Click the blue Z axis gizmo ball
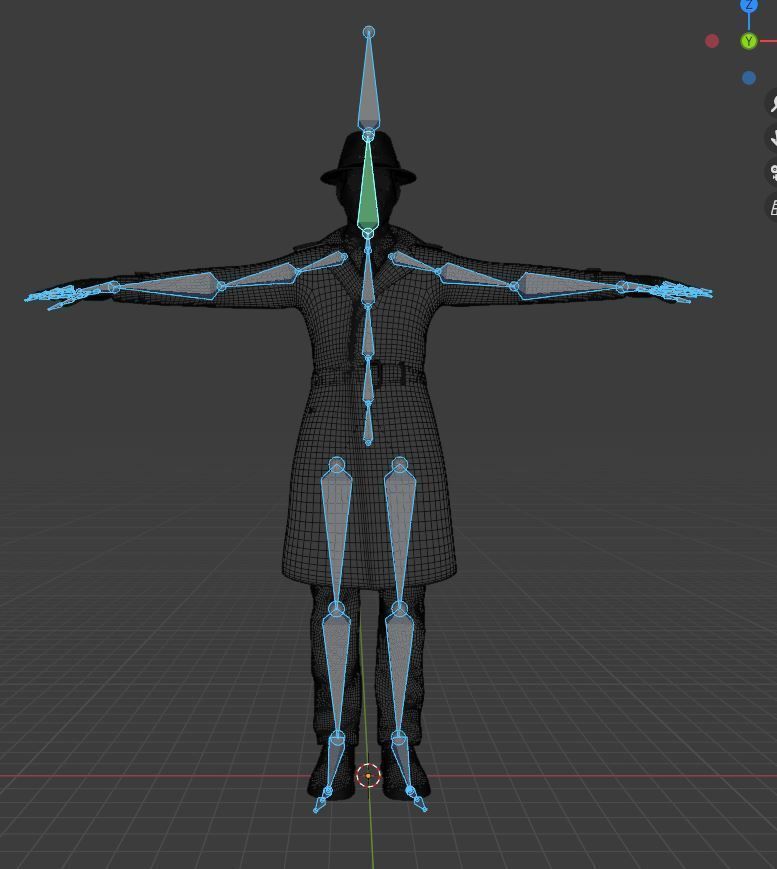The height and width of the screenshot is (869, 777). tap(748, 6)
